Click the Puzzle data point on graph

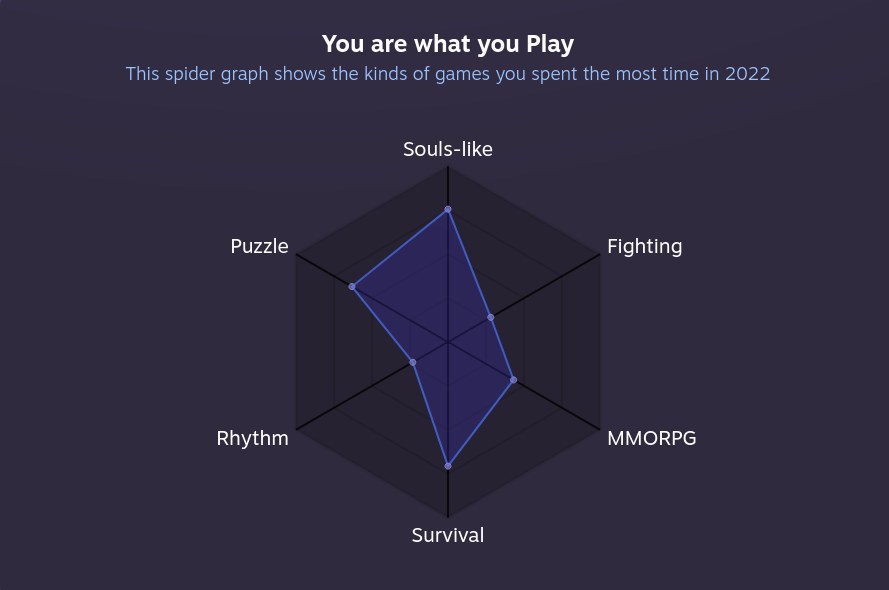coord(352,287)
